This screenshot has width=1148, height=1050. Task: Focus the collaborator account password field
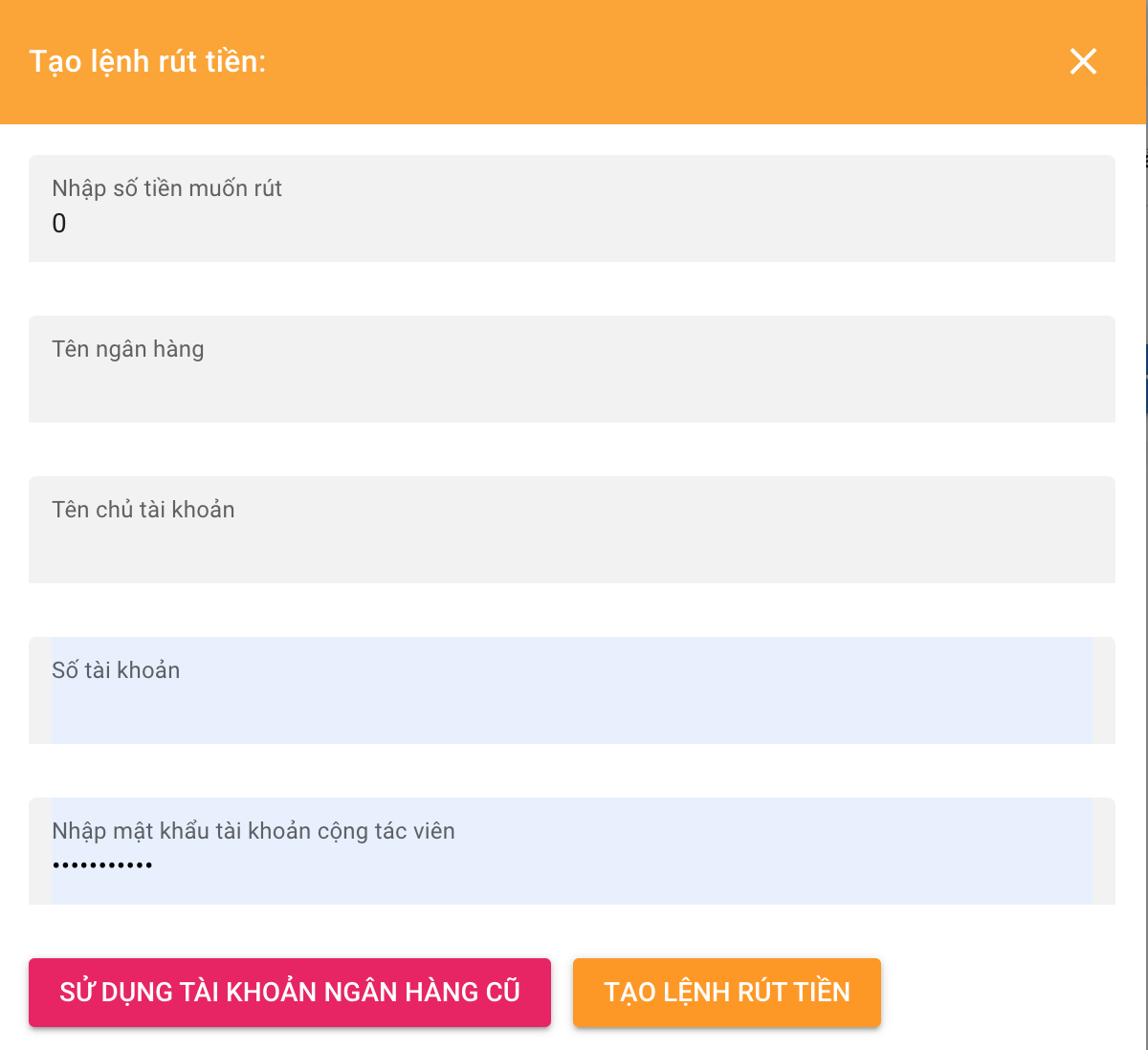point(574,866)
